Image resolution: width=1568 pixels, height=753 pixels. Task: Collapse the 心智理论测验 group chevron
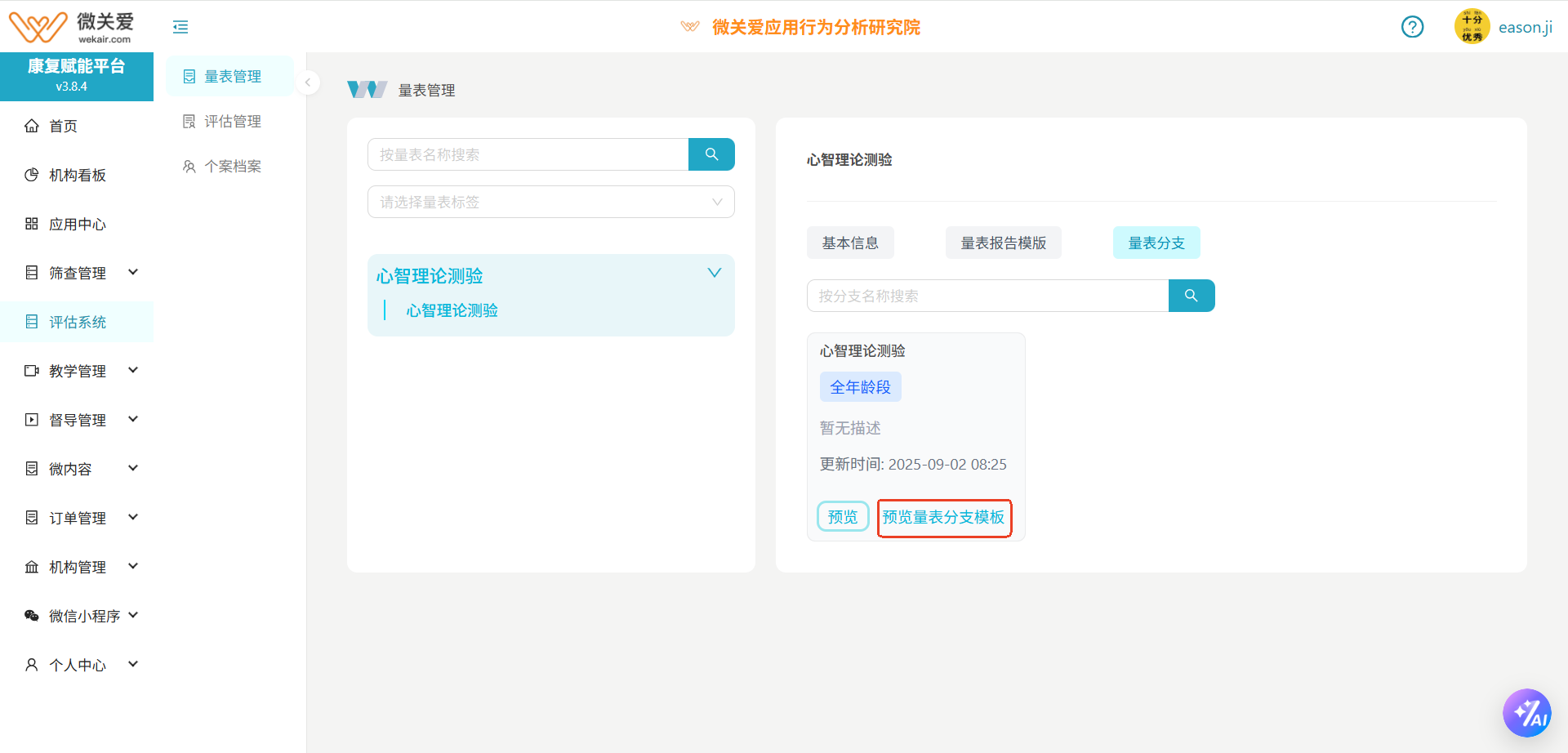(714, 273)
